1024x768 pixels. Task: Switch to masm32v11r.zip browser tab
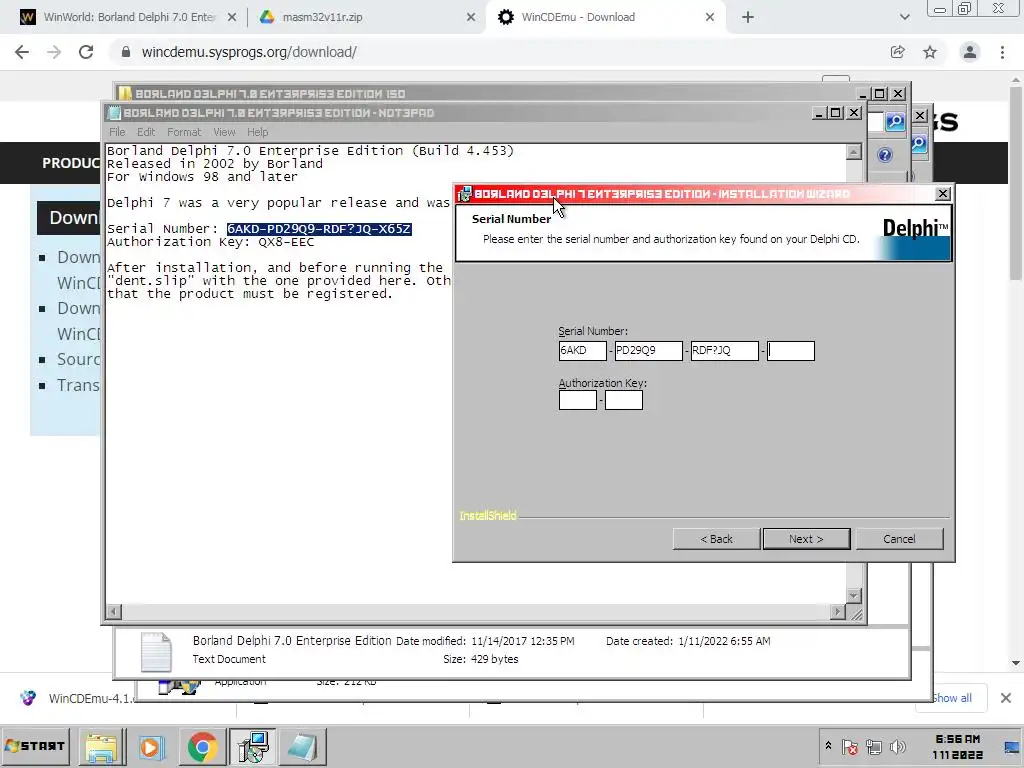(x=323, y=17)
